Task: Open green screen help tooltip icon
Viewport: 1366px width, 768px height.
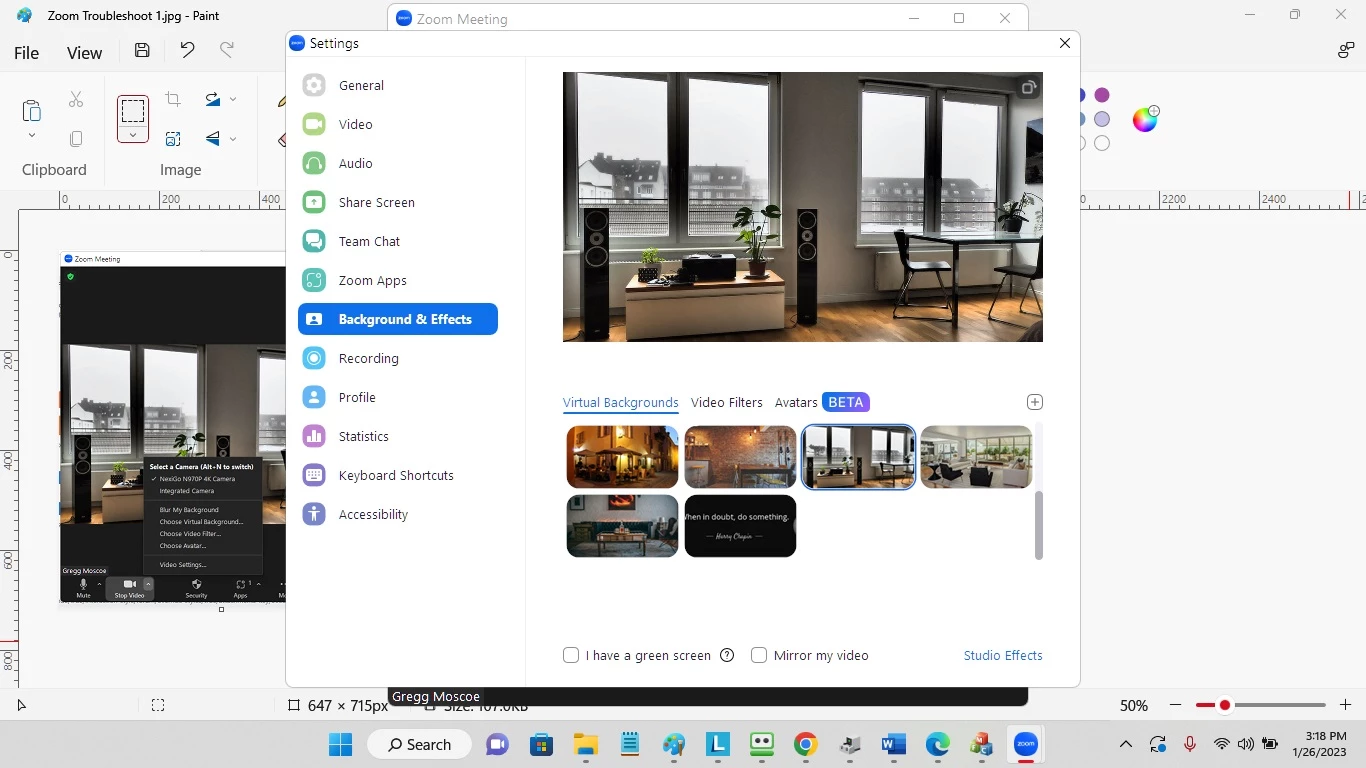Action: tap(727, 655)
